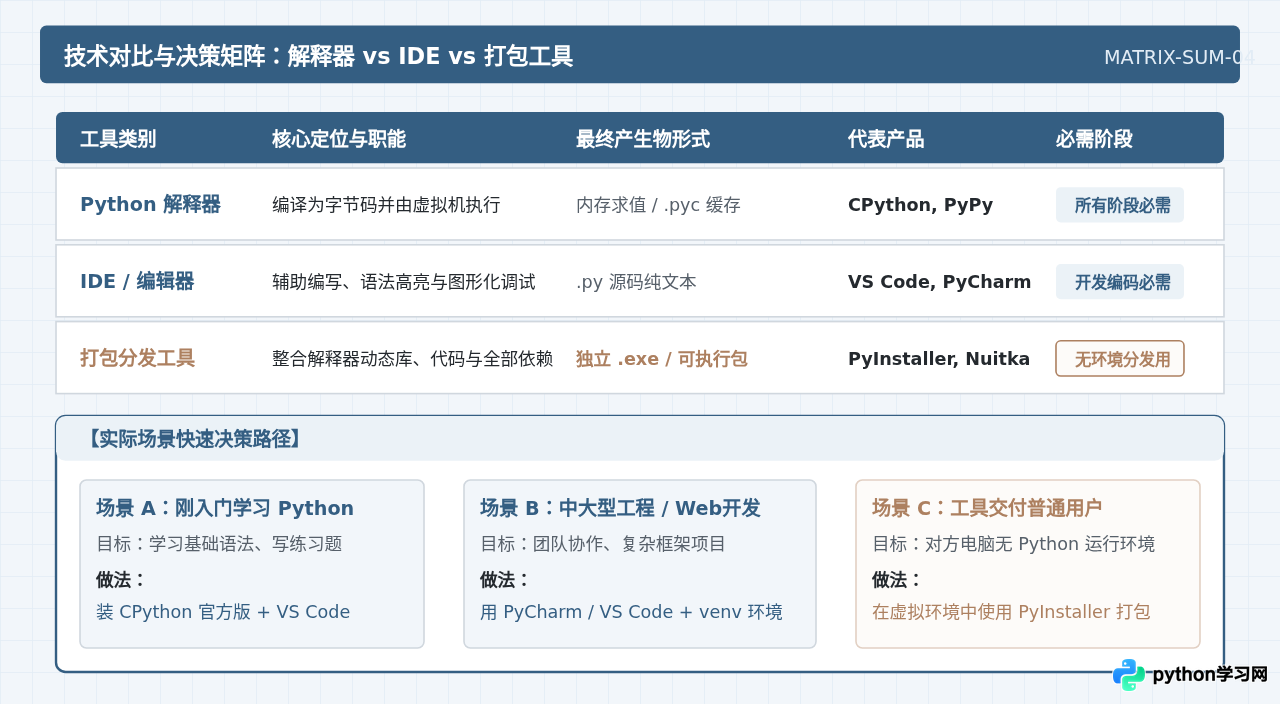Click the '代表产品' column header
Image resolution: width=1280 pixels, height=704 pixels.
[886, 139]
